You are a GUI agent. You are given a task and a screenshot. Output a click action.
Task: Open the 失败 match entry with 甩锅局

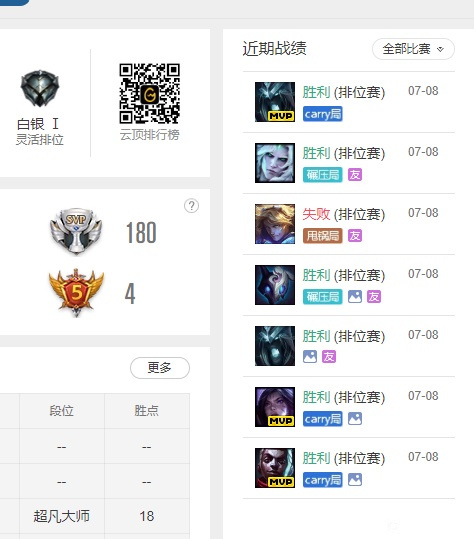click(x=349, y=224)
